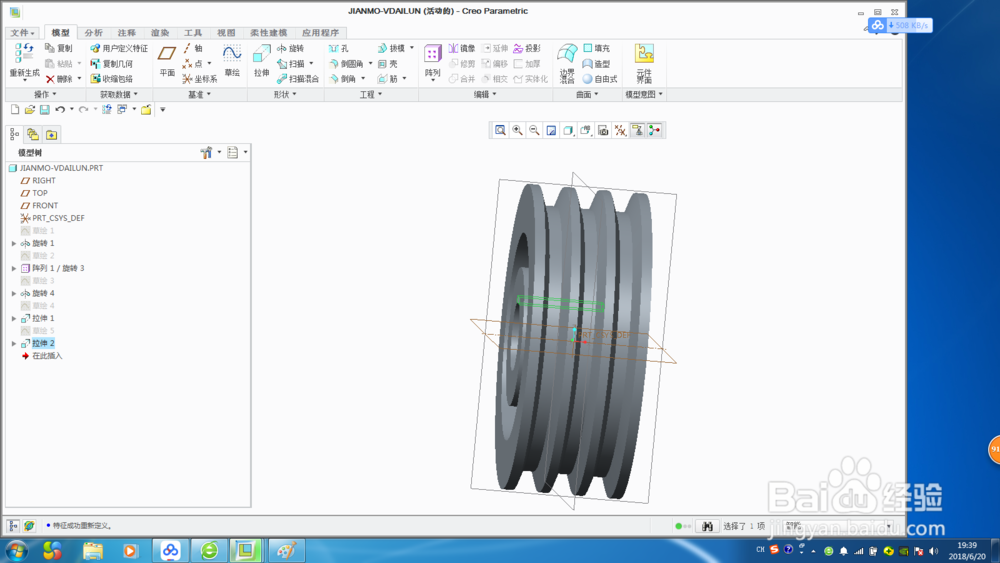This screenshot has height=563, width=1000.
Task: Select the 镜像 (Mirror) tool
Action: [462, 48]
